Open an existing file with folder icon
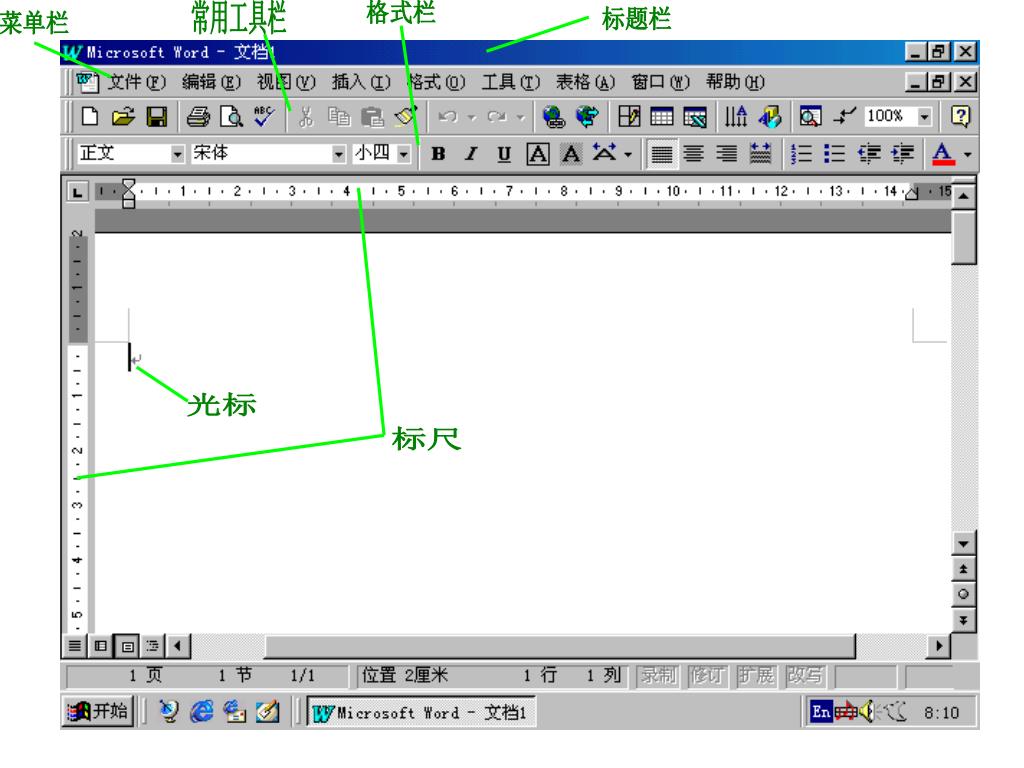The image size is (1024, 768). (x=123, y=117)
